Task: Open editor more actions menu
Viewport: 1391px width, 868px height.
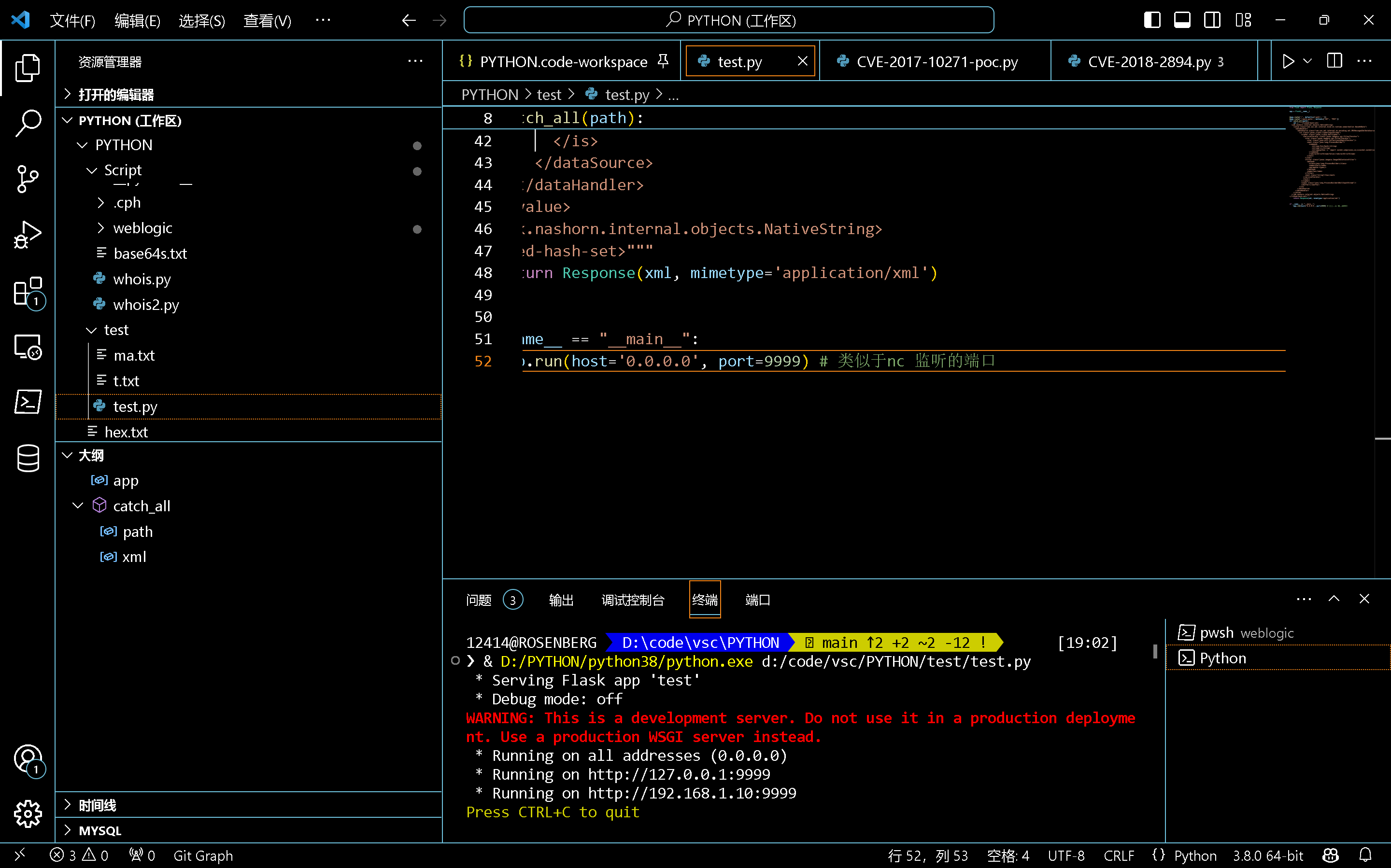Action: tap(1364, 61)
